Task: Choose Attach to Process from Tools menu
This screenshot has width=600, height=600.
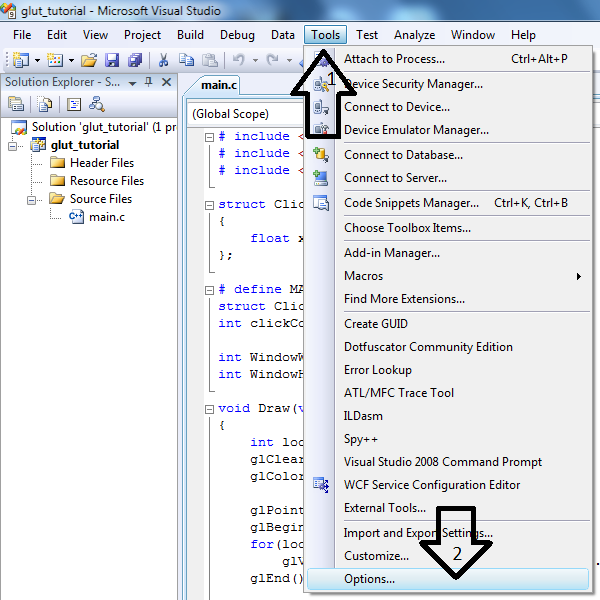Action: click(448, 59)
